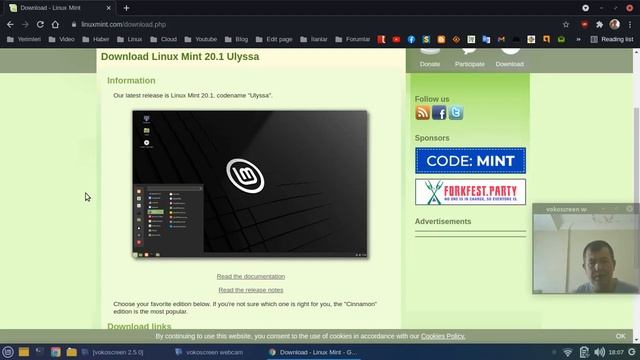Open the Youtube bookmarks folder
This screenshot has width=640, height=360.
(200, 39)
